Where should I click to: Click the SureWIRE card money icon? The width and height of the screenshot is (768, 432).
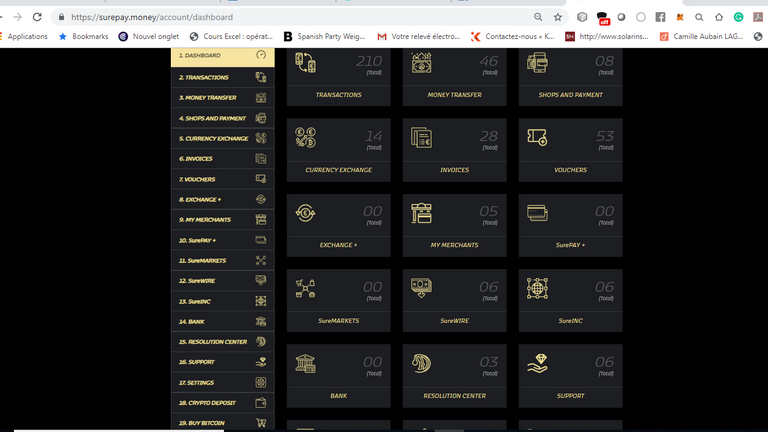pyautogui.click(x=421, y=288)
